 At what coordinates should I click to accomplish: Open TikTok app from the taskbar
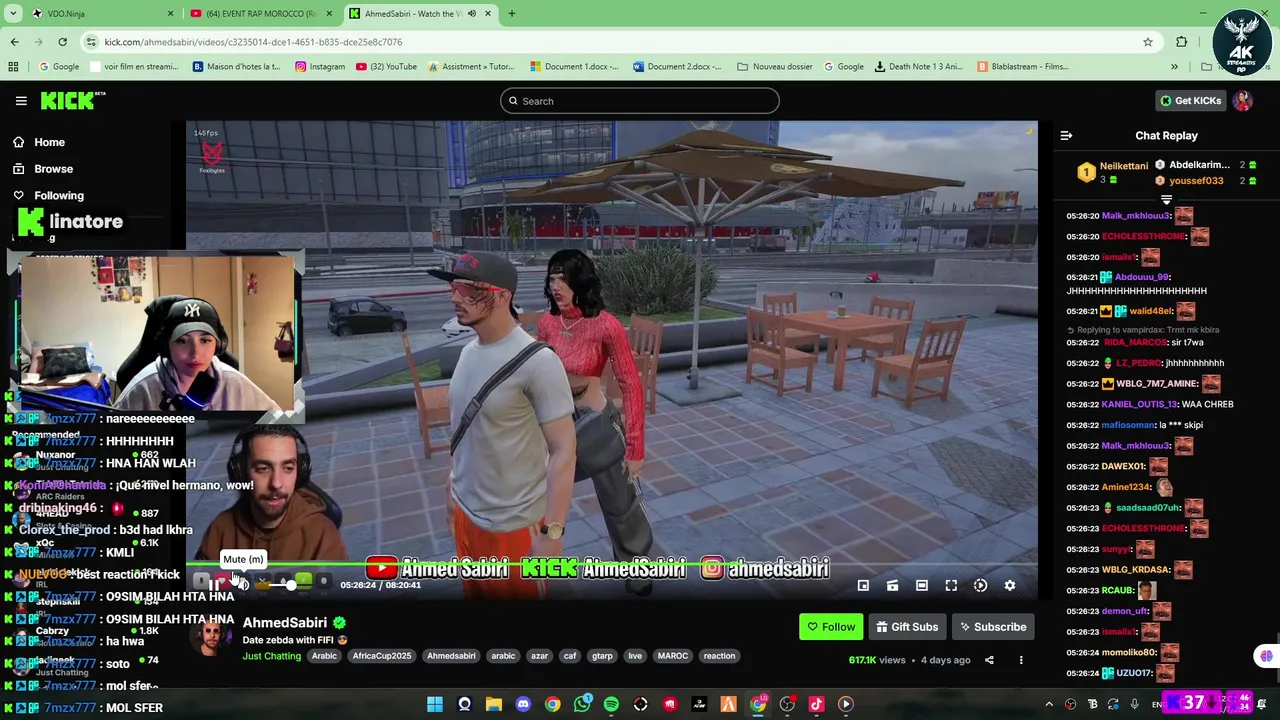pyautogui.click(x=816, y=704)
